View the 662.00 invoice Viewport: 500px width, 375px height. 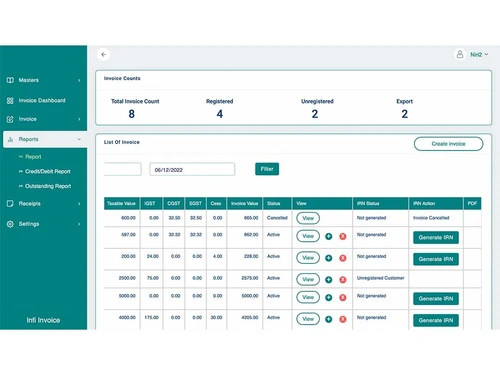[x=308, y=236]
